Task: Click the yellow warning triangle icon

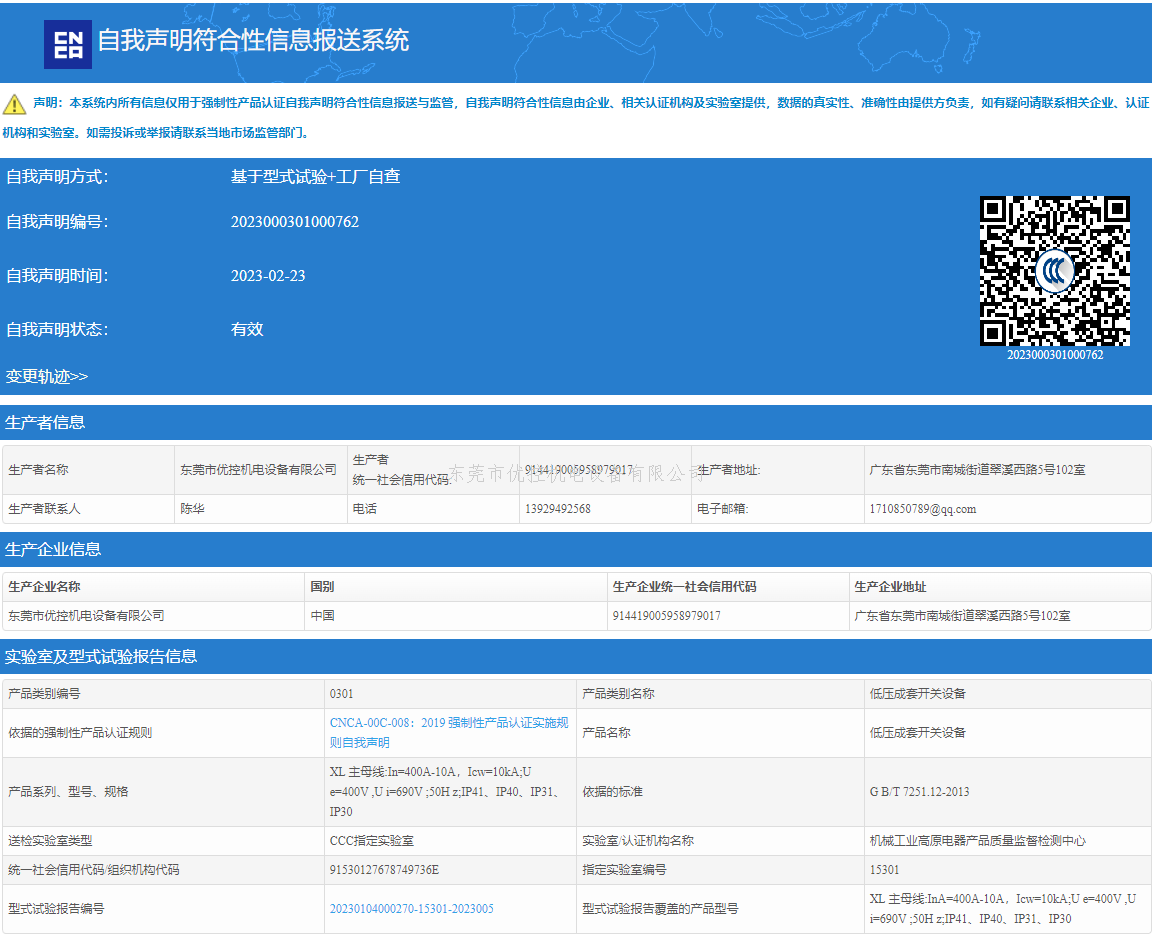Action: tap(14, 104)
